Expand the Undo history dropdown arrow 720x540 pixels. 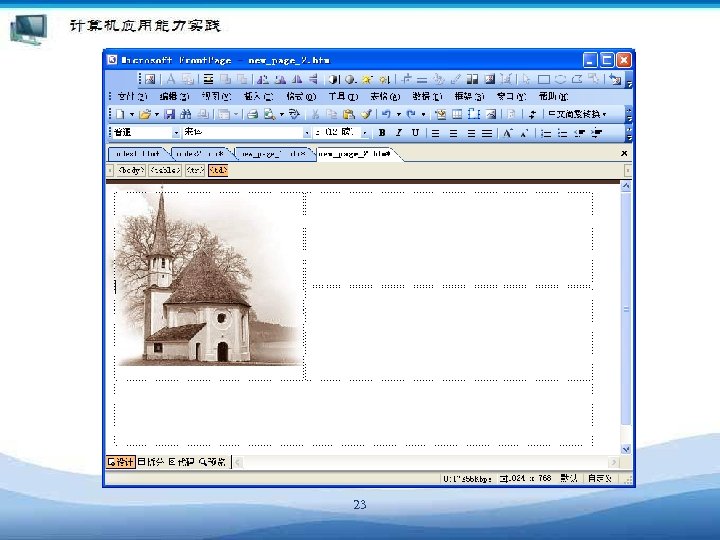pyautogui.click(x=399, y=114)
